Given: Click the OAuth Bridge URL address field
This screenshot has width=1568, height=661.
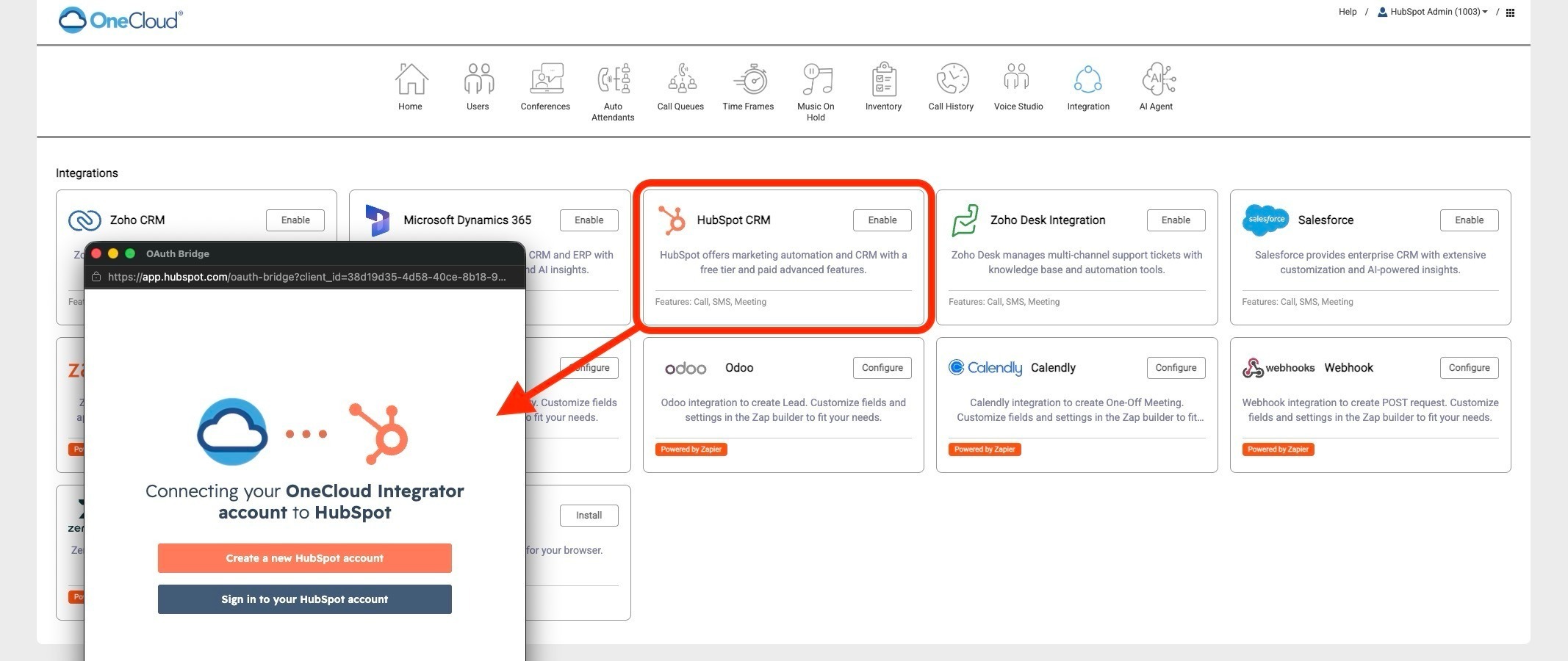Looking at the screenshot, I should [306, 277].
